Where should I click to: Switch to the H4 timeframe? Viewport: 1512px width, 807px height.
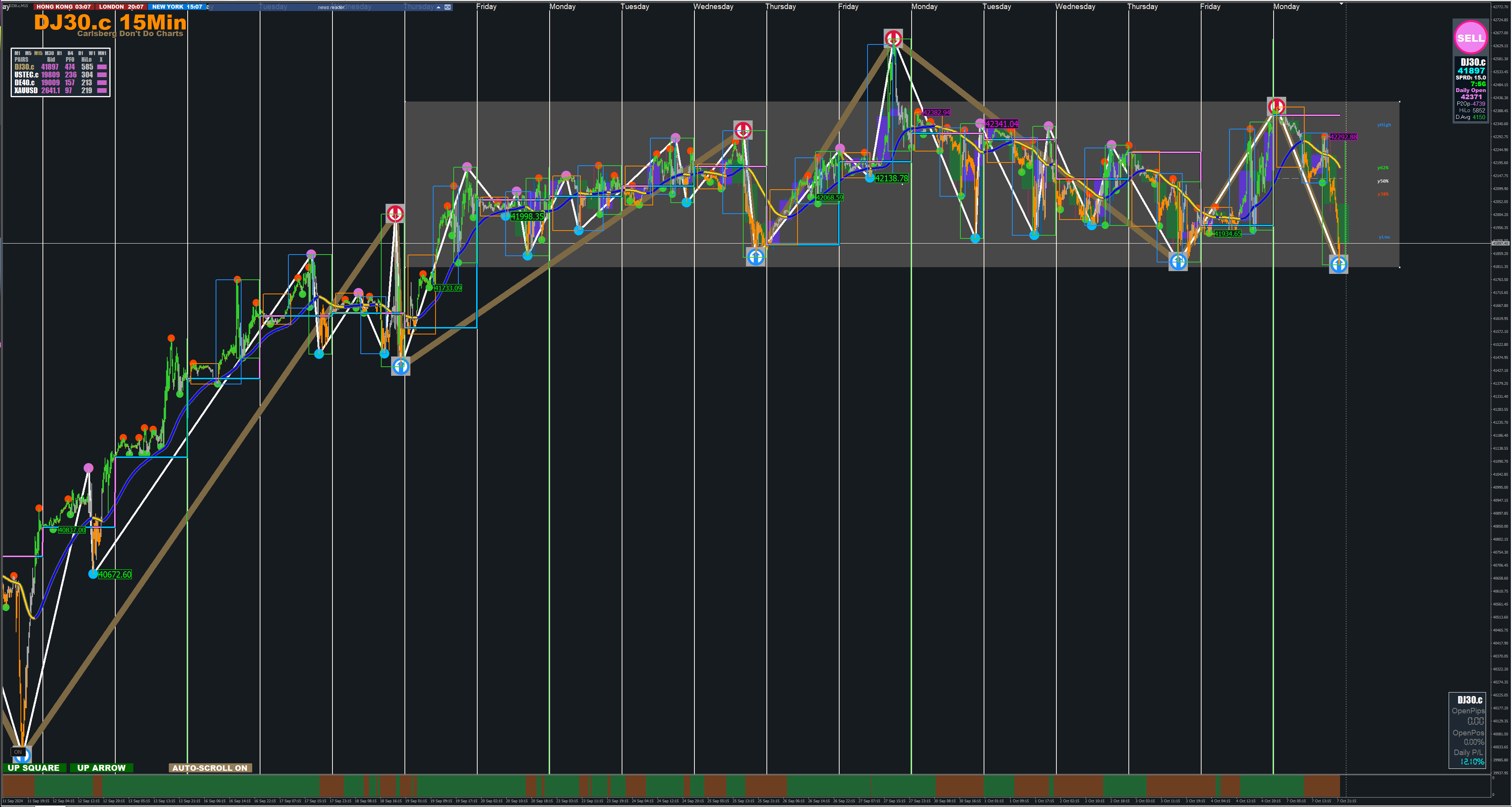[x=70, y=53]
